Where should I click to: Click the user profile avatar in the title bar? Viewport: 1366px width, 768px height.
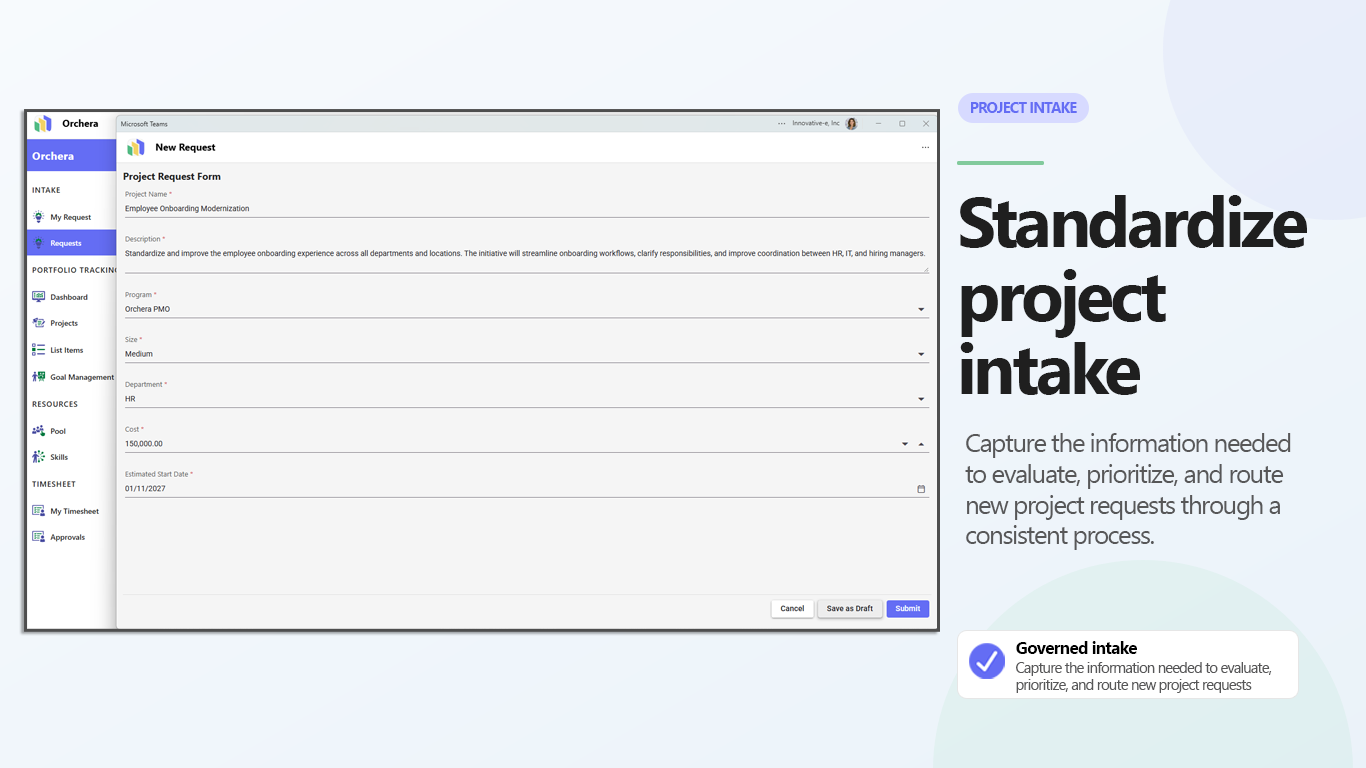(x=852, y=124)
